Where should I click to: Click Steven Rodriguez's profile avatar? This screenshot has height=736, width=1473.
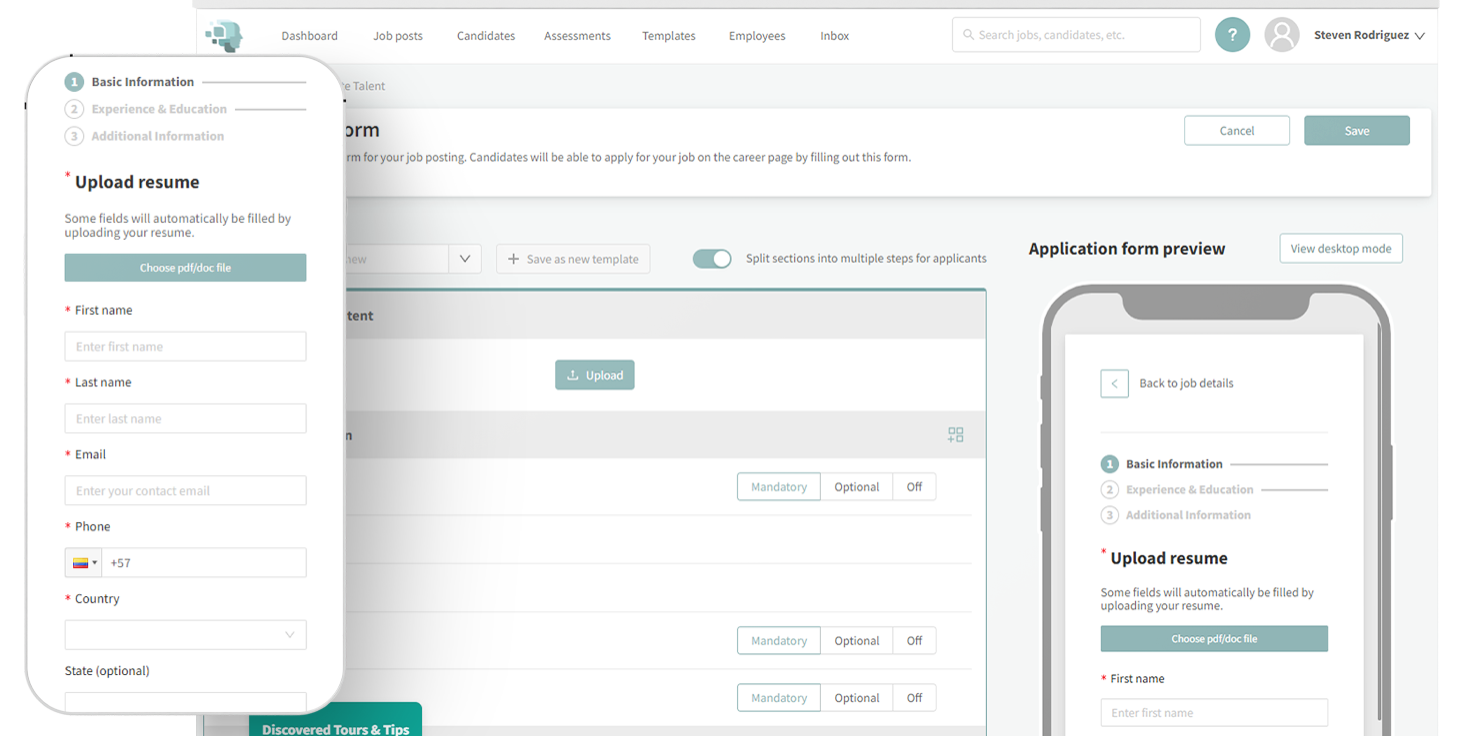pyautogui.click(x=1281, y=34)
